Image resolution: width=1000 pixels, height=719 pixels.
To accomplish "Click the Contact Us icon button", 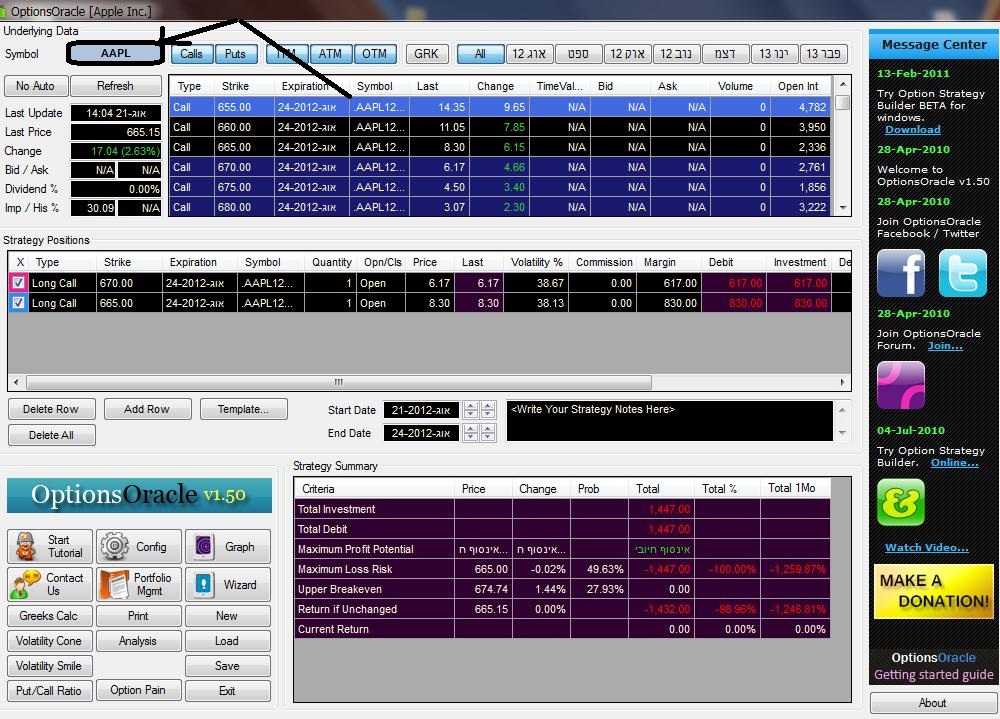I will [51, 585].
